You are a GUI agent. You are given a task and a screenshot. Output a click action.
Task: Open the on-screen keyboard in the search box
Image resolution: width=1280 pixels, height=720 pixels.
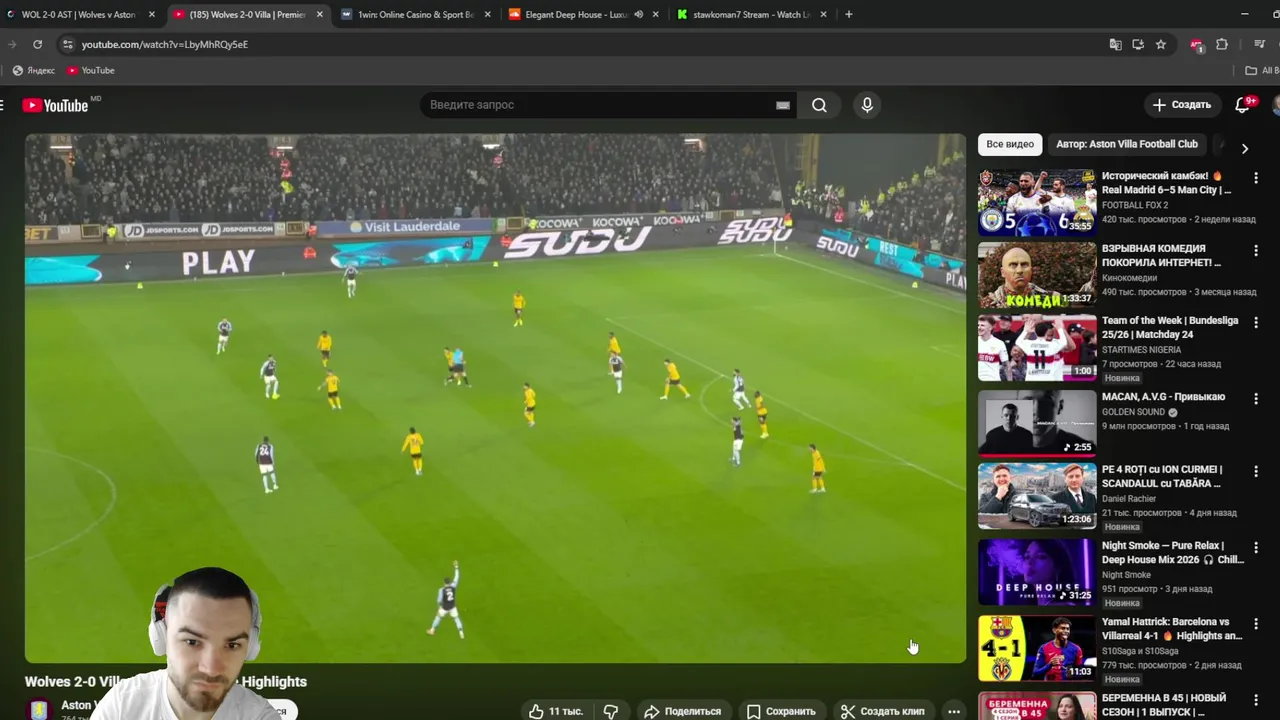783,105
